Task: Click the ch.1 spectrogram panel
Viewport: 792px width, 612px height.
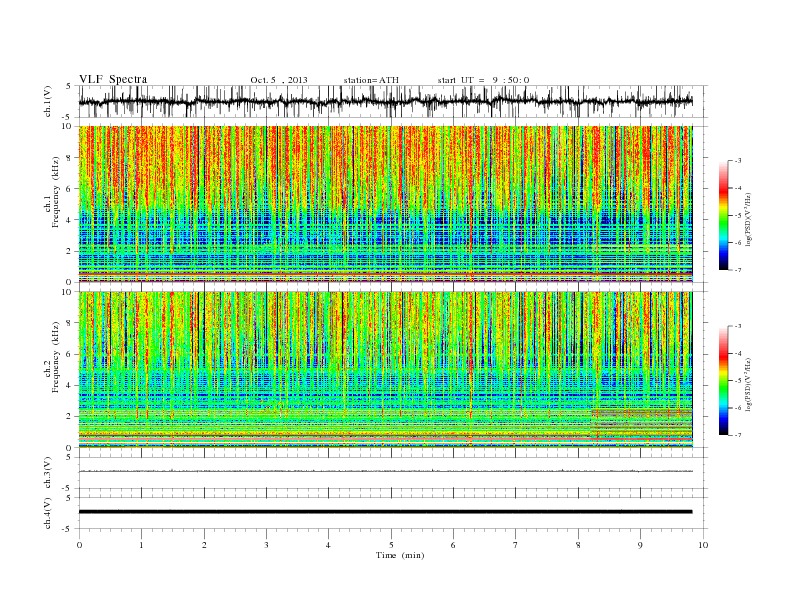Action: point(385,204)
